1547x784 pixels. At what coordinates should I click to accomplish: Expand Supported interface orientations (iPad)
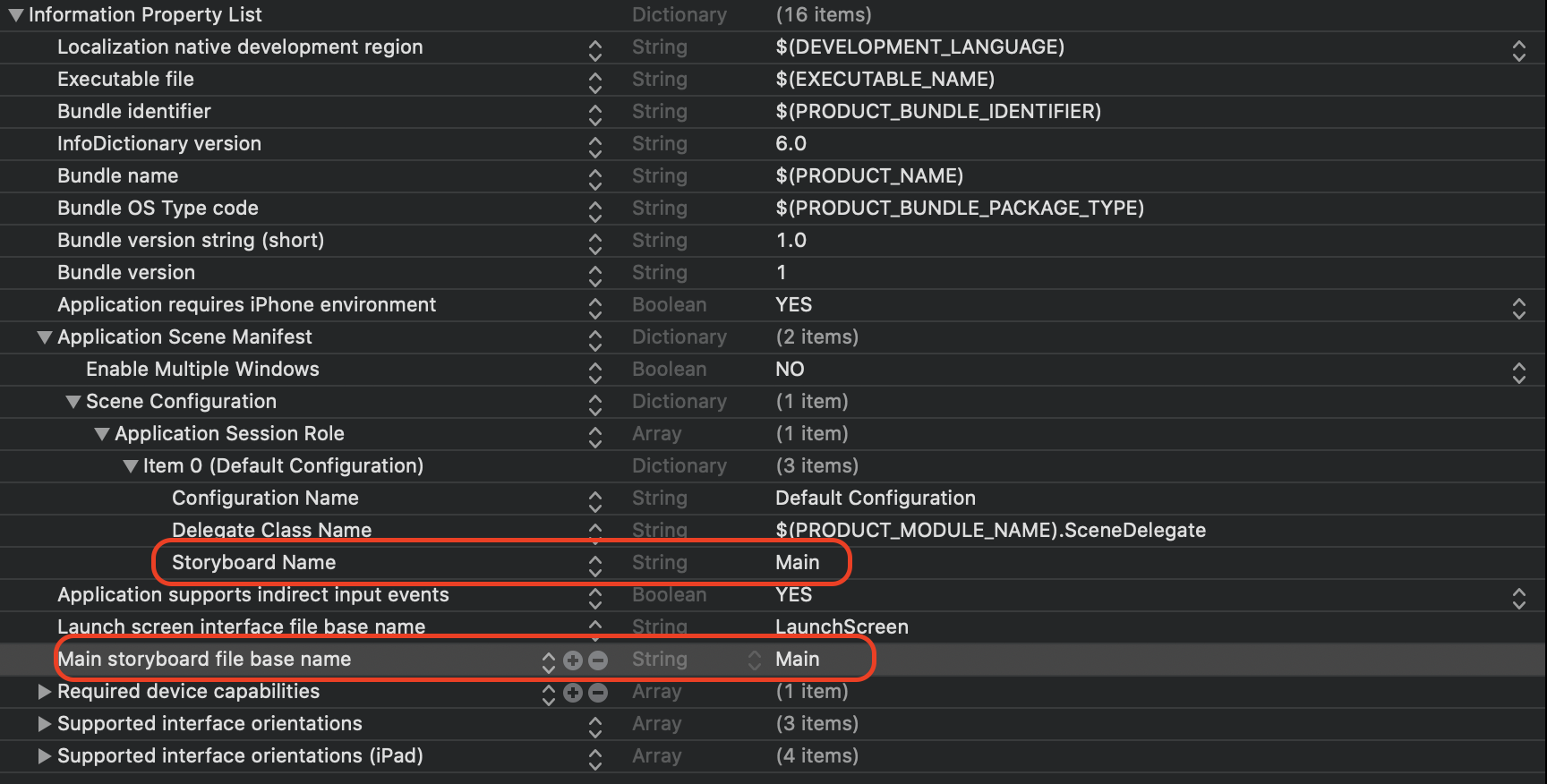click(44, 756)
